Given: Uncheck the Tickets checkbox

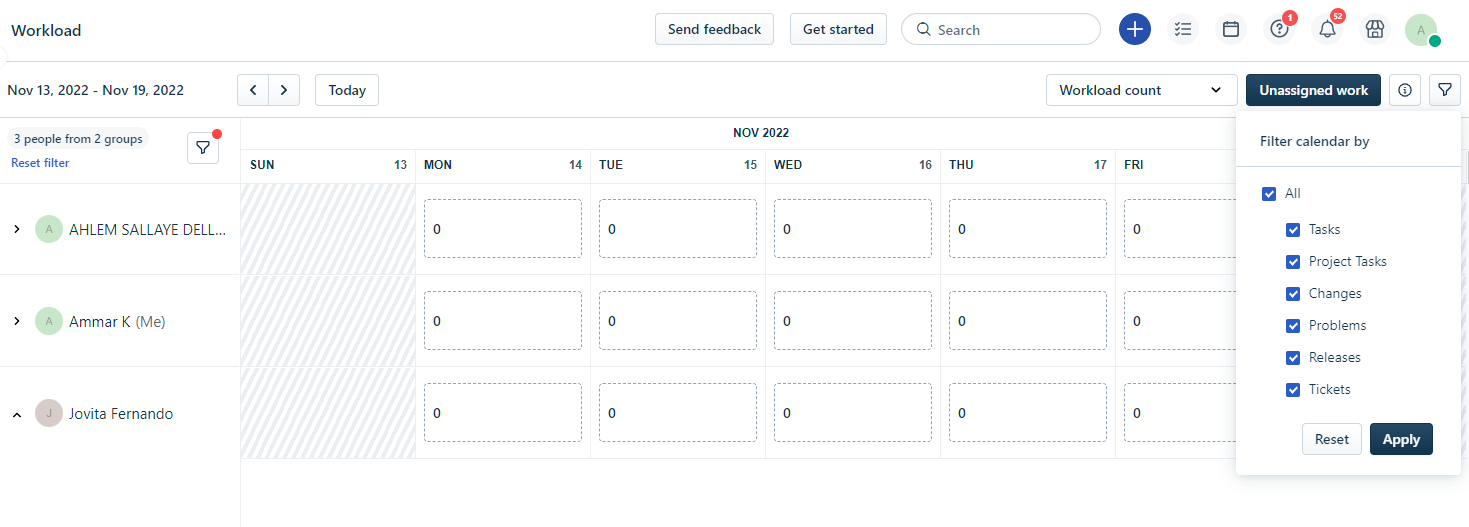Looking at the screenshot, I should 1294,390.
